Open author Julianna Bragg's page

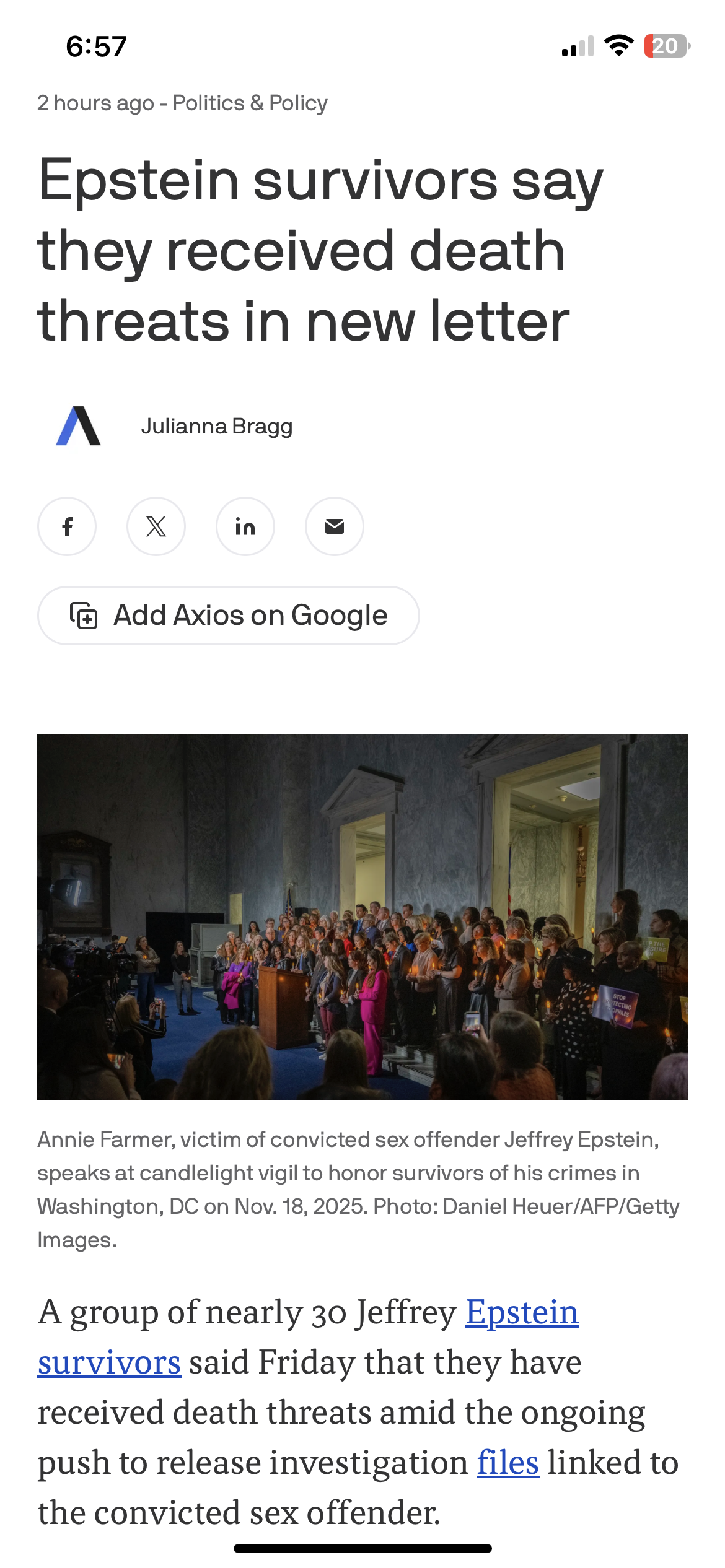point(217,427)
